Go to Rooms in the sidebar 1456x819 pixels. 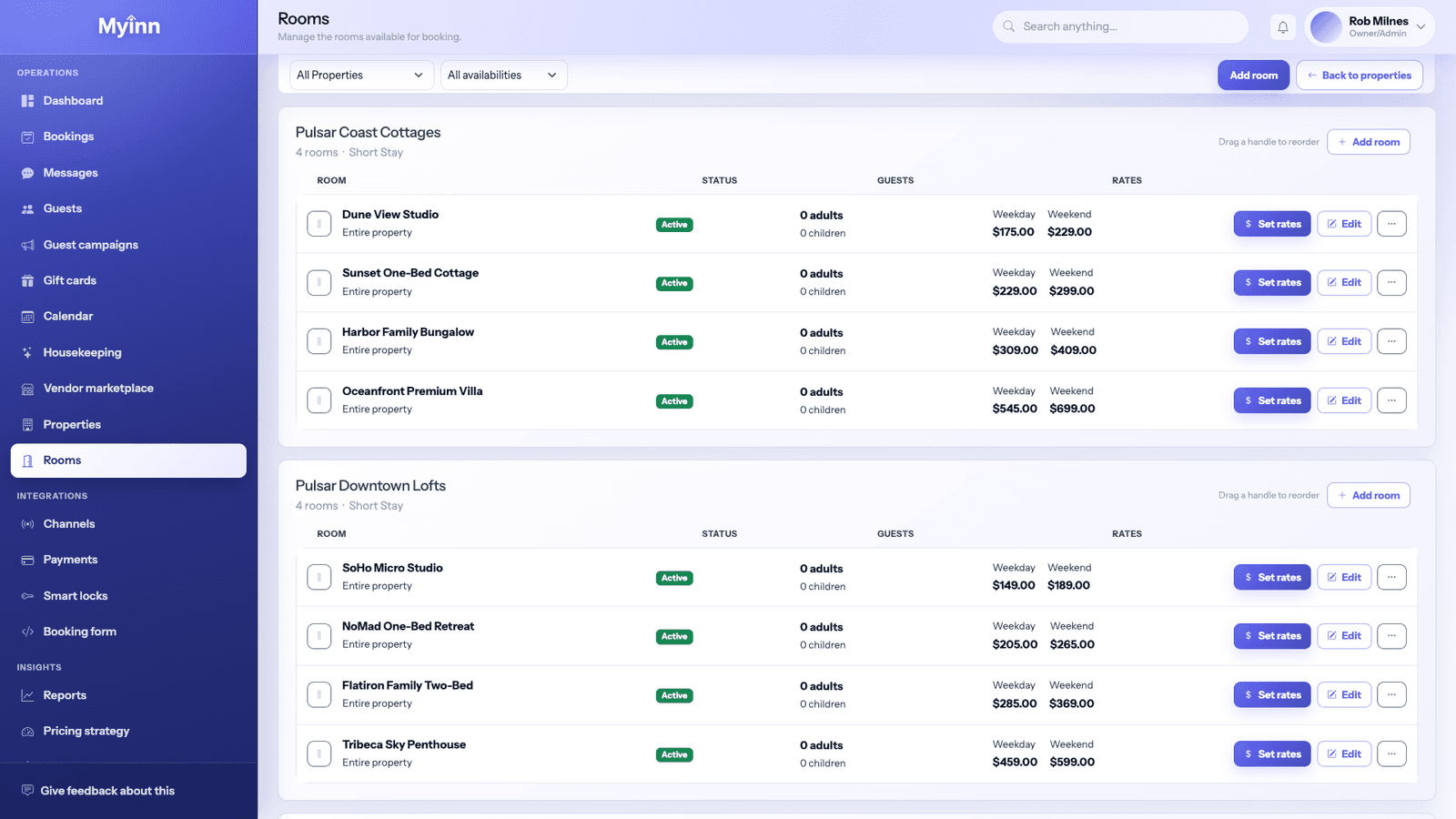click(128, 460)
